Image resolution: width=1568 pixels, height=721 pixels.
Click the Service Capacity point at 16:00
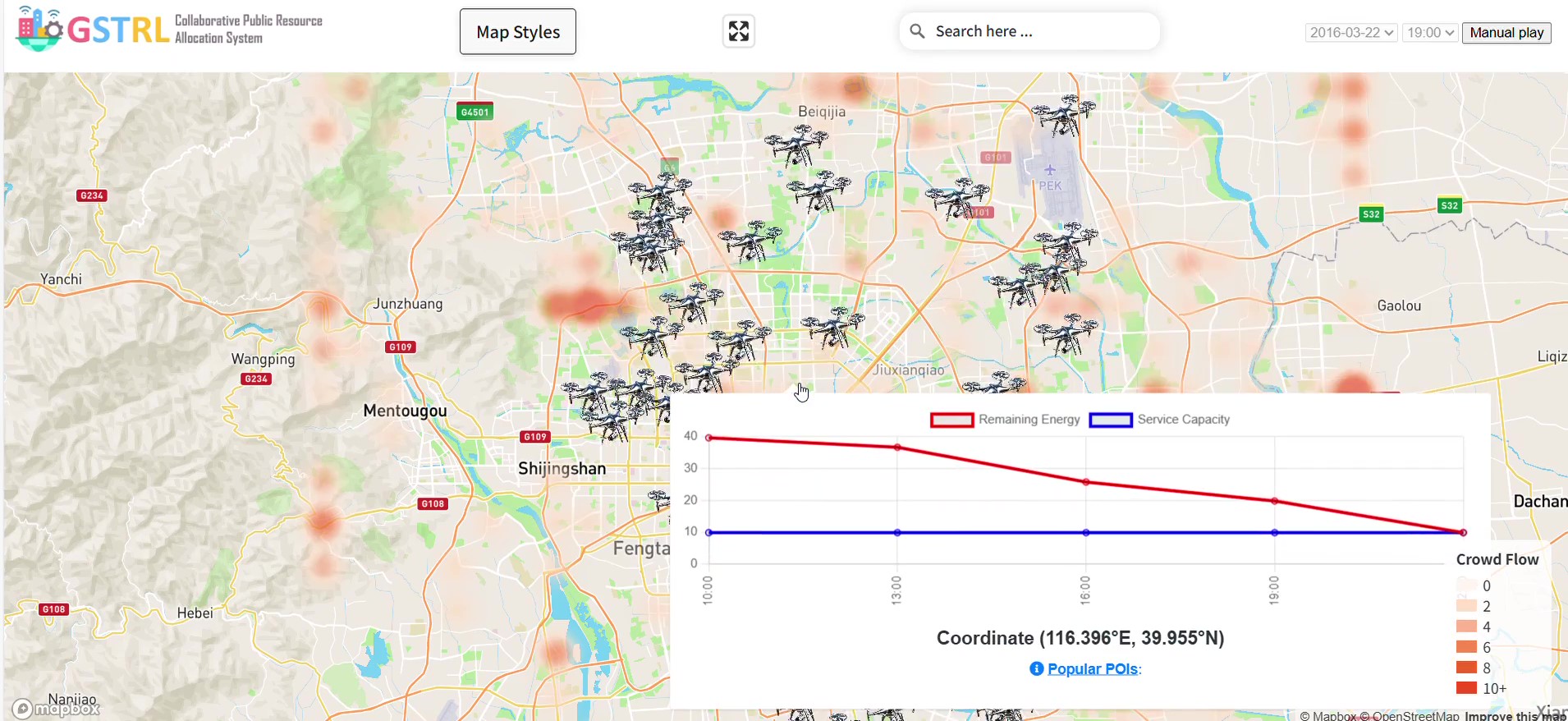click(x=1086, y=533)
